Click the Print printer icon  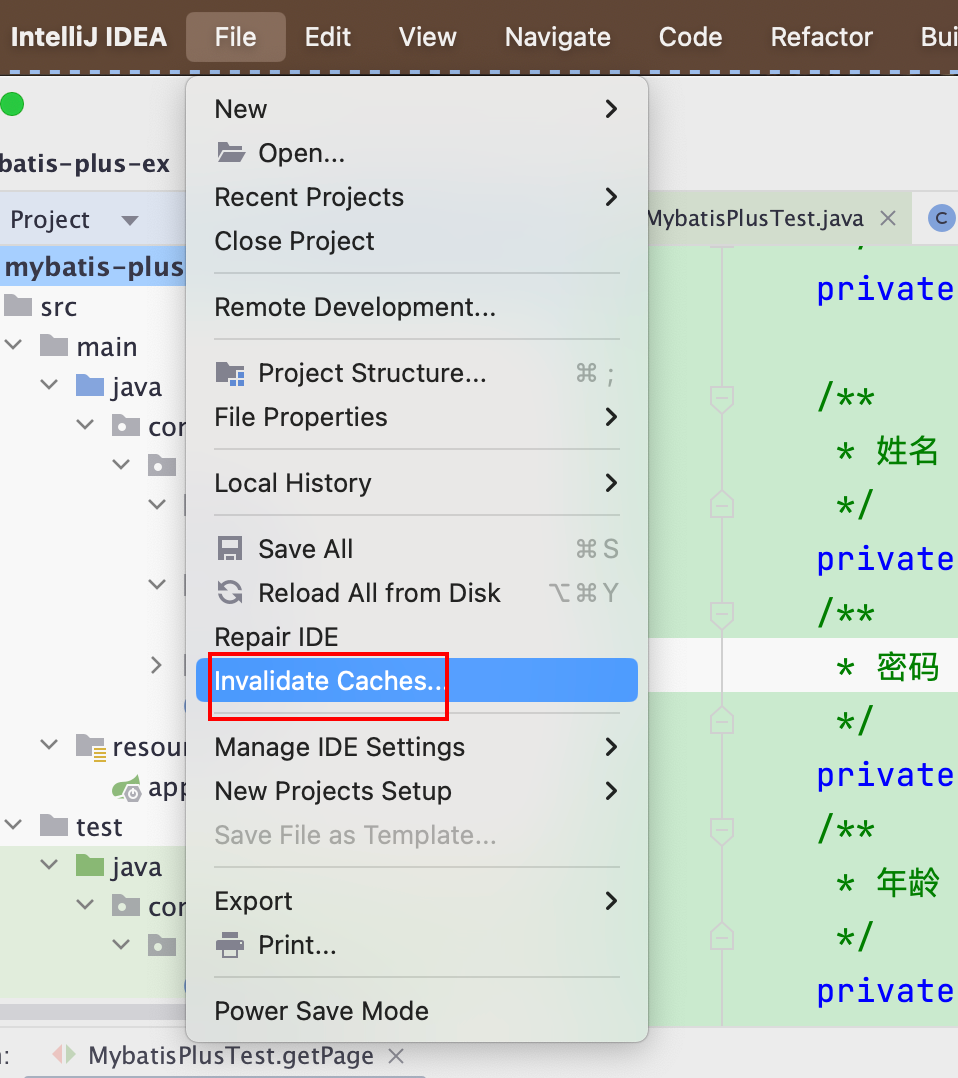(x=230, y=945)
